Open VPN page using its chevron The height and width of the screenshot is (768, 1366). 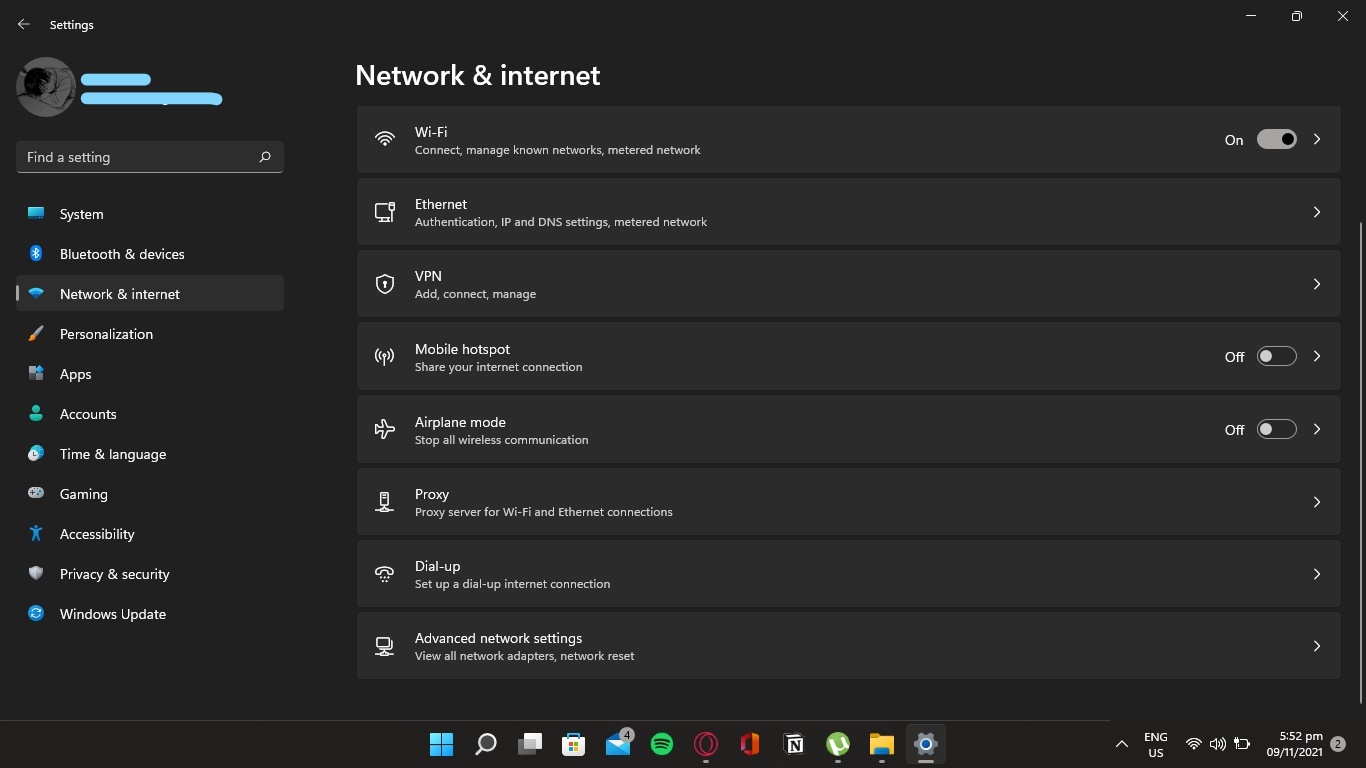[1317, 284]
